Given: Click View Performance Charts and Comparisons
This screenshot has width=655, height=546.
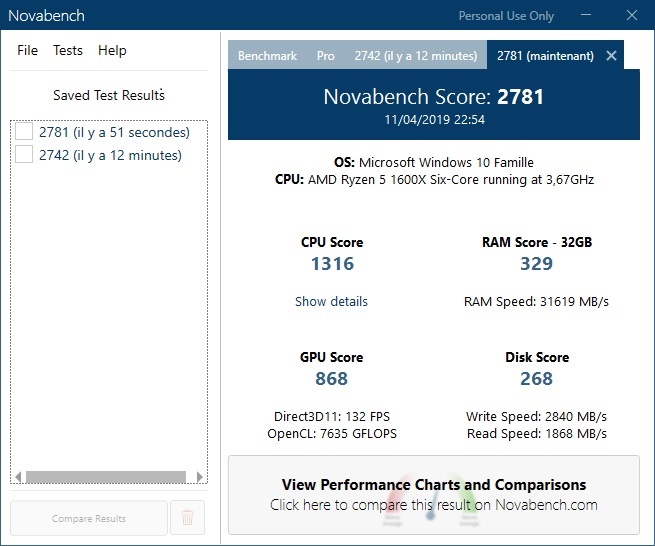Looking at the screenshot, I should click(434, 494).
